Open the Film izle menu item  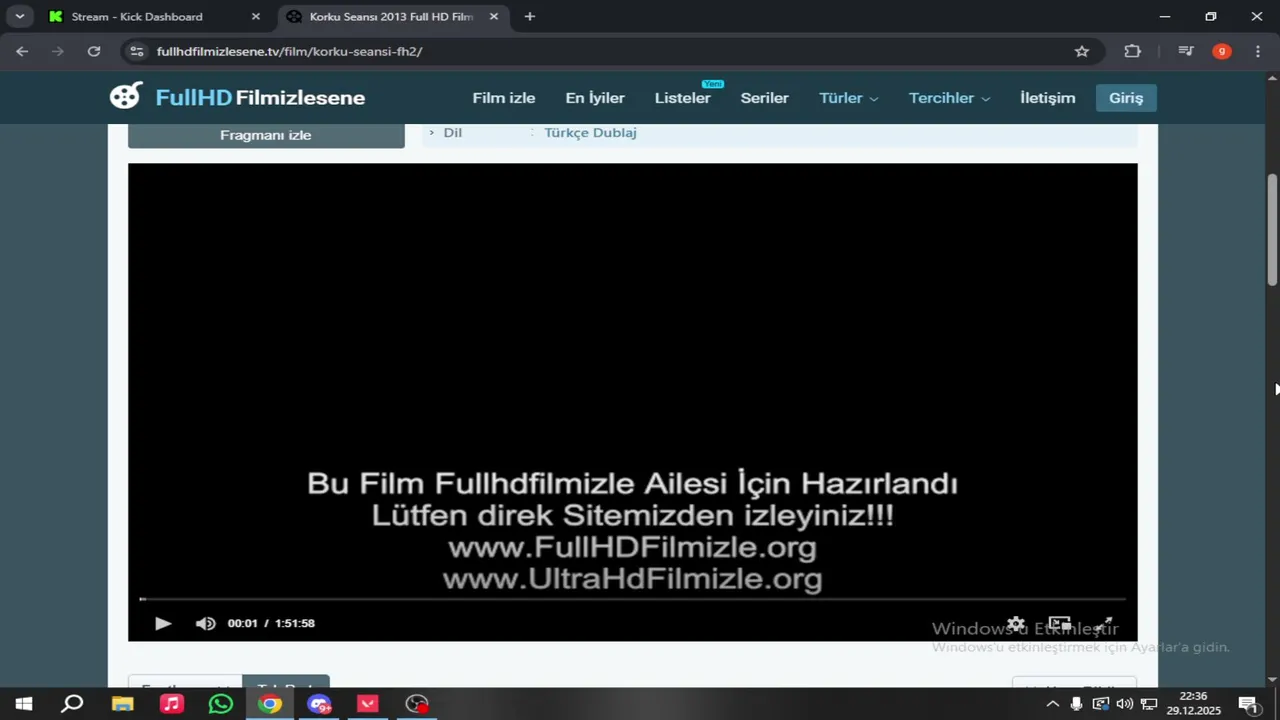tap(504, 98)
